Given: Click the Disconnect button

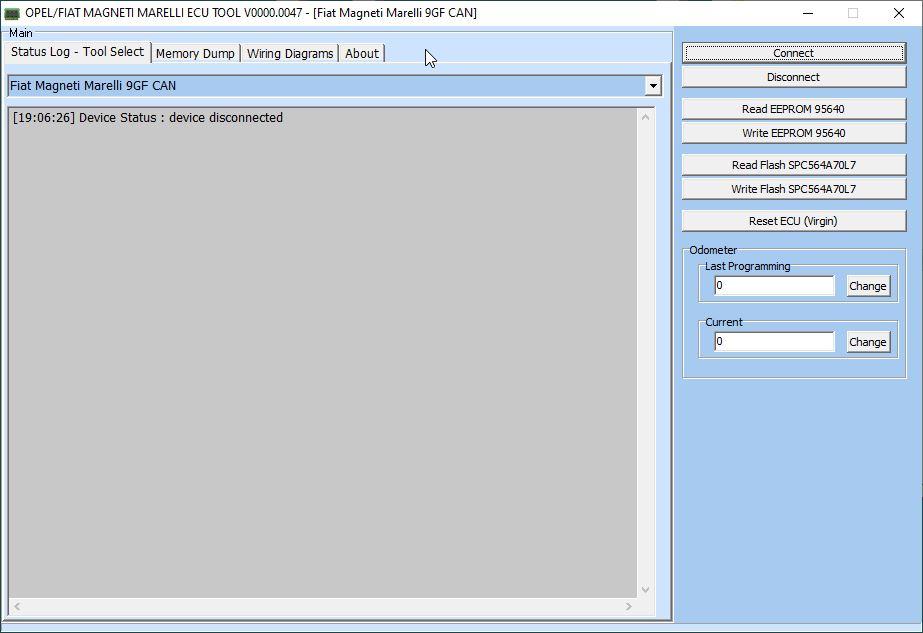Looking at the screenshot, I should tap(793, 77).
